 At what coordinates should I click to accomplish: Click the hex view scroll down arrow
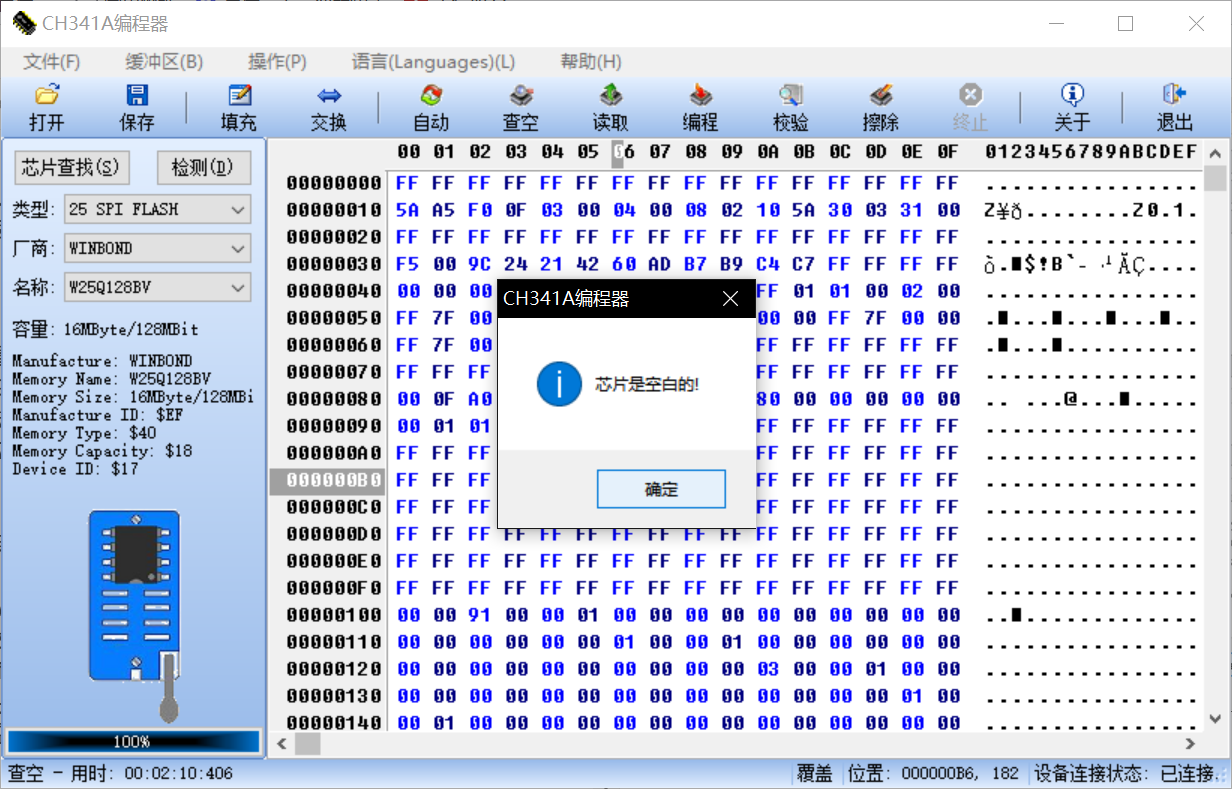1215,719
